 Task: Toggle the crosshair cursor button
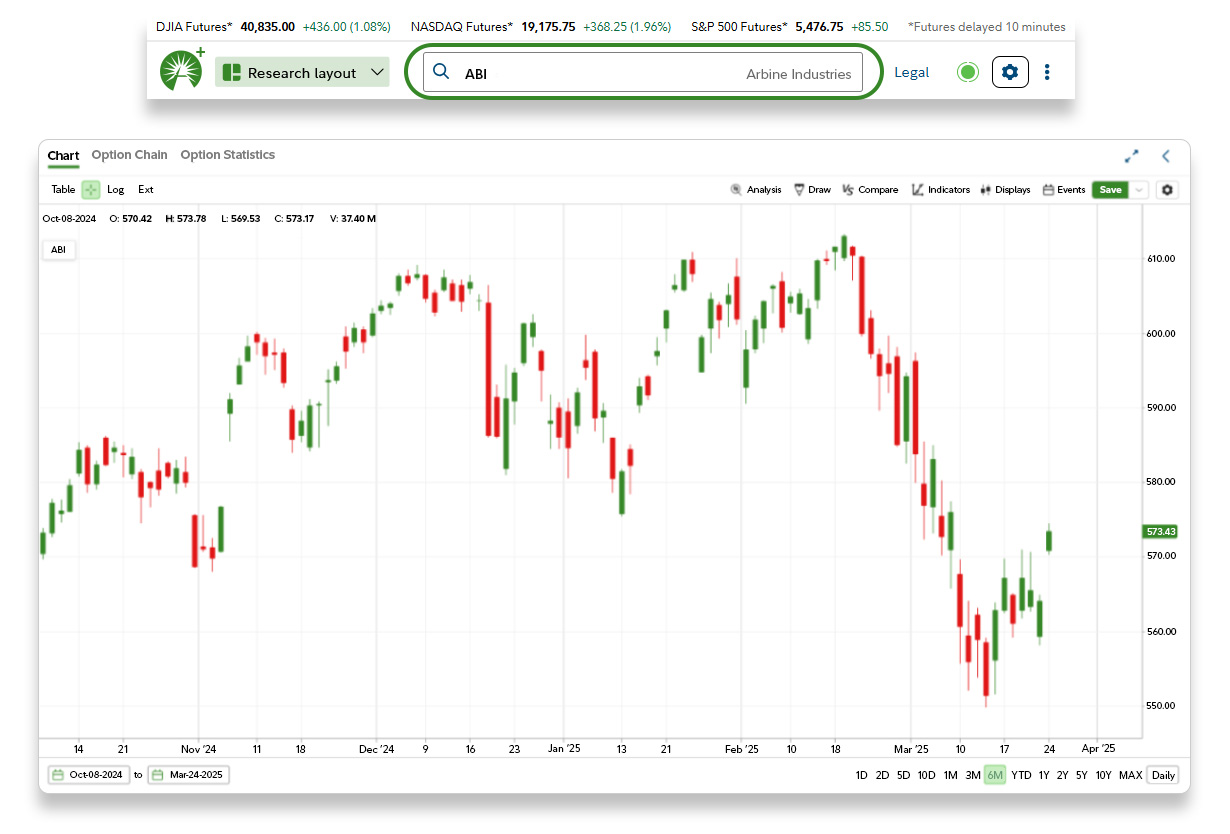tap(91, 190)
